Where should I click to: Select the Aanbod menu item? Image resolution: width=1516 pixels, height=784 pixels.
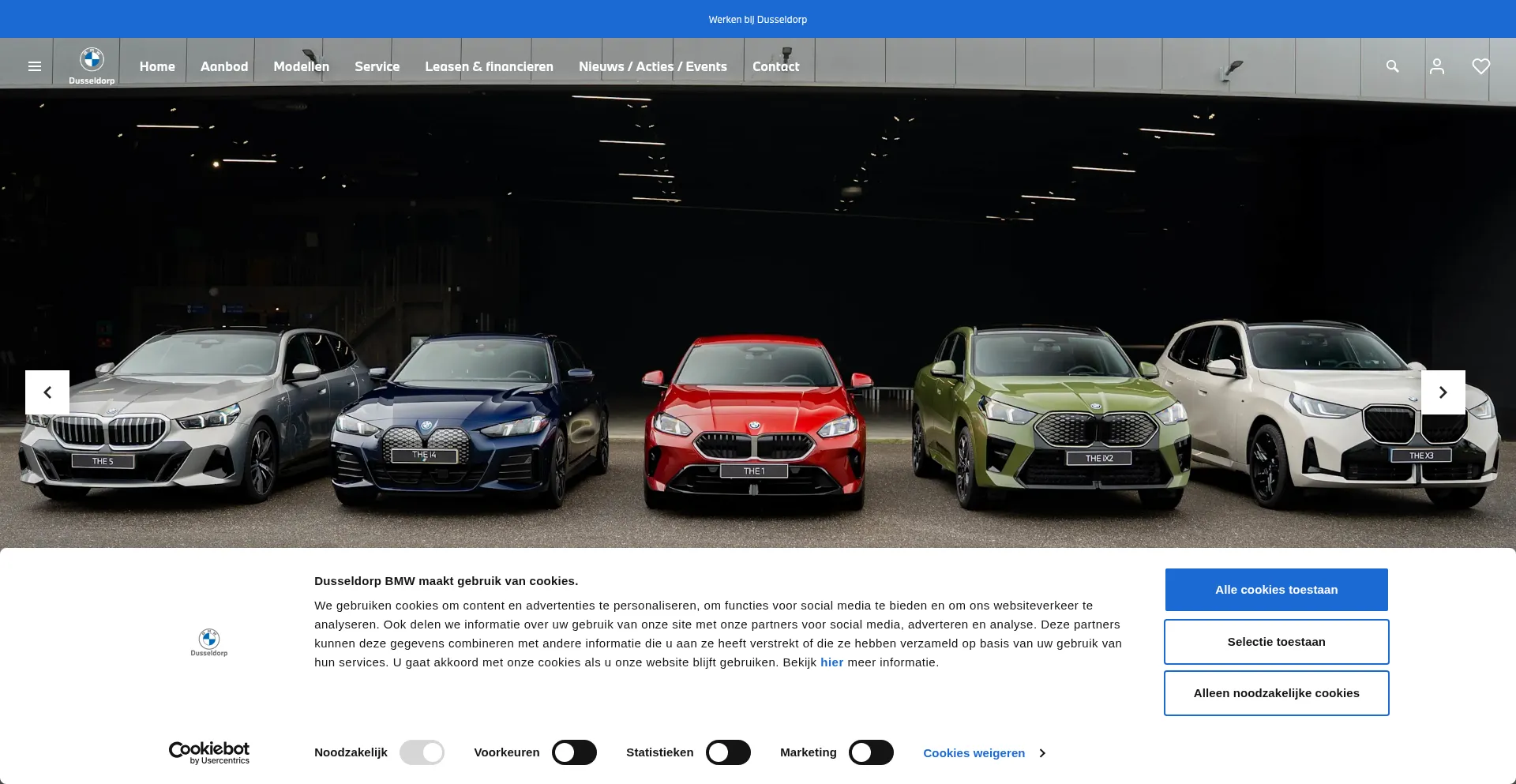[224, 66]
